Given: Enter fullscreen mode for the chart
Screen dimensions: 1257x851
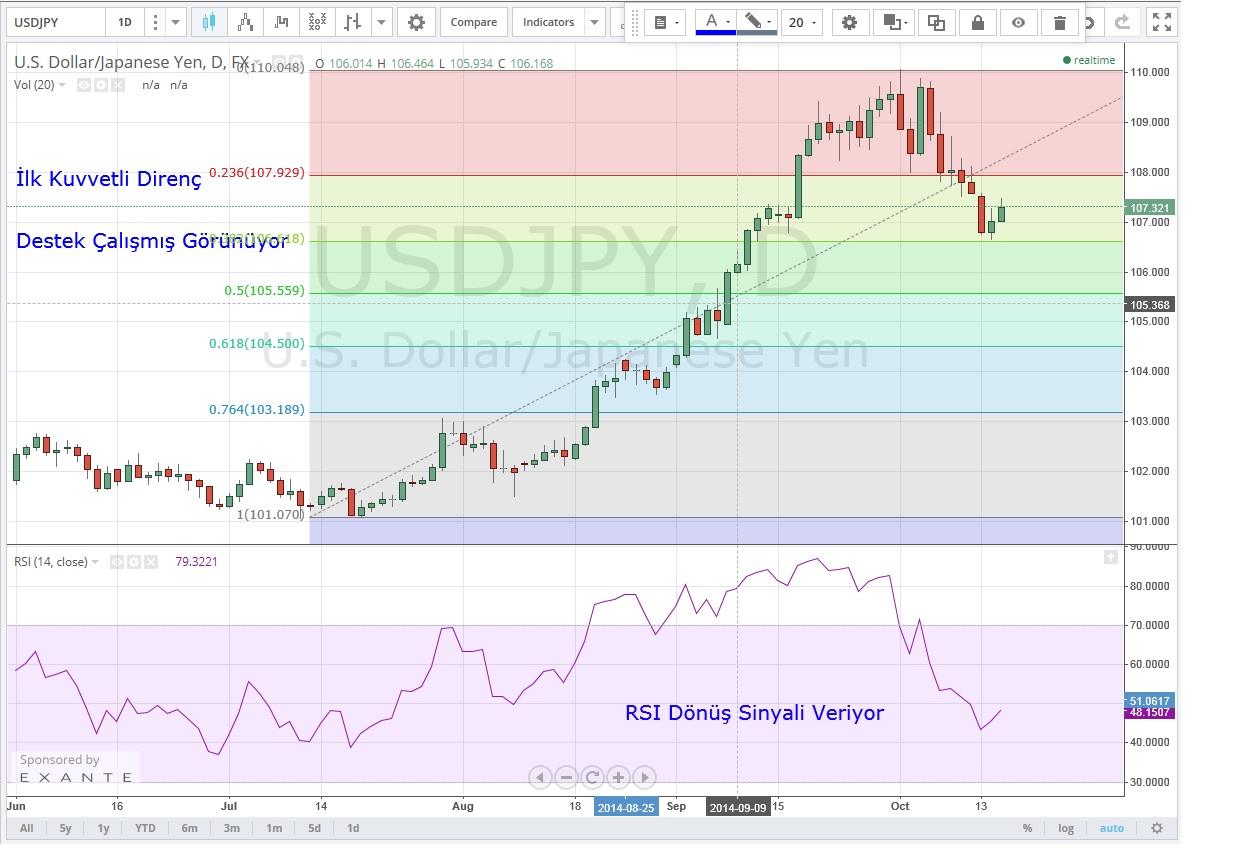Looking at the screenshot, I should pyautogui.click(x=1160, y=22).
